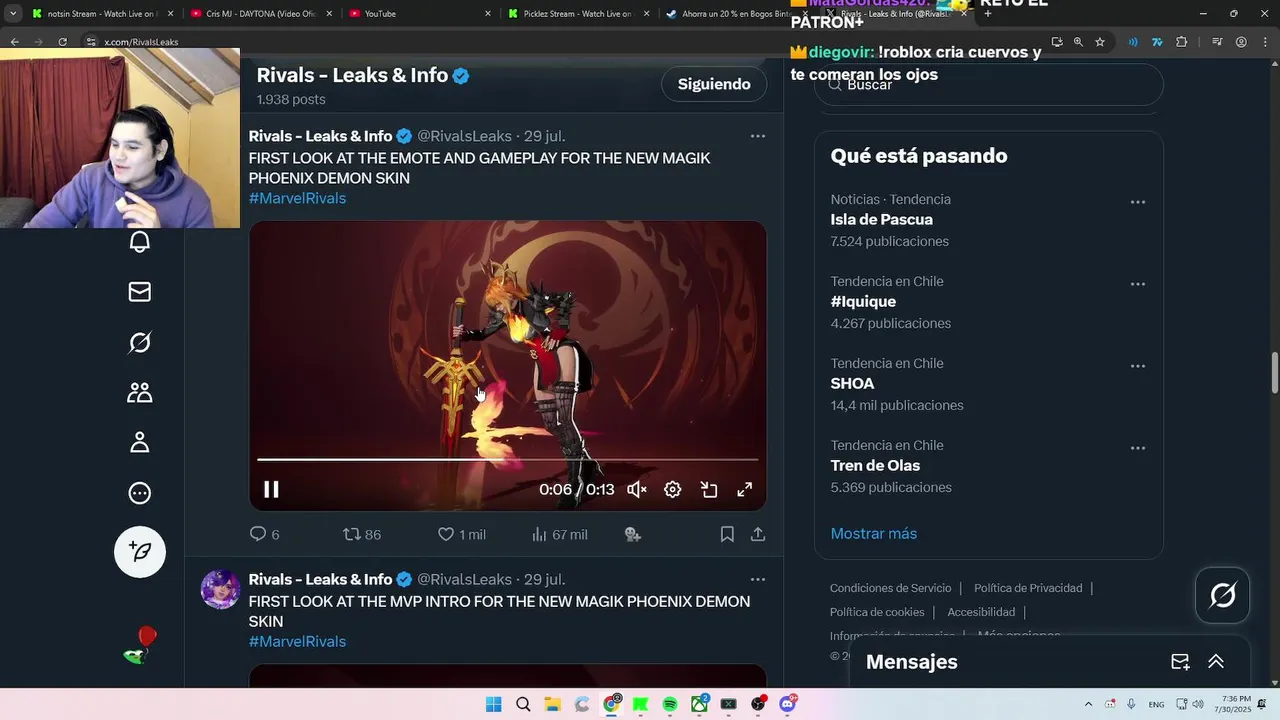Like the emote and gameplay post
Screen dimensions: 1280x720
click(x=461, y=535)
